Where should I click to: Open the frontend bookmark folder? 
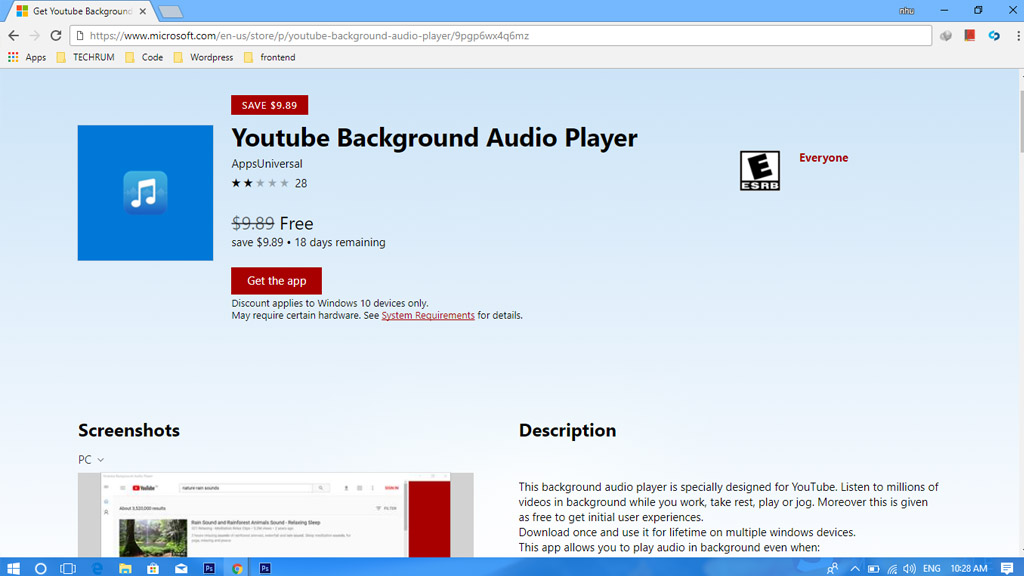click(270, 57)
